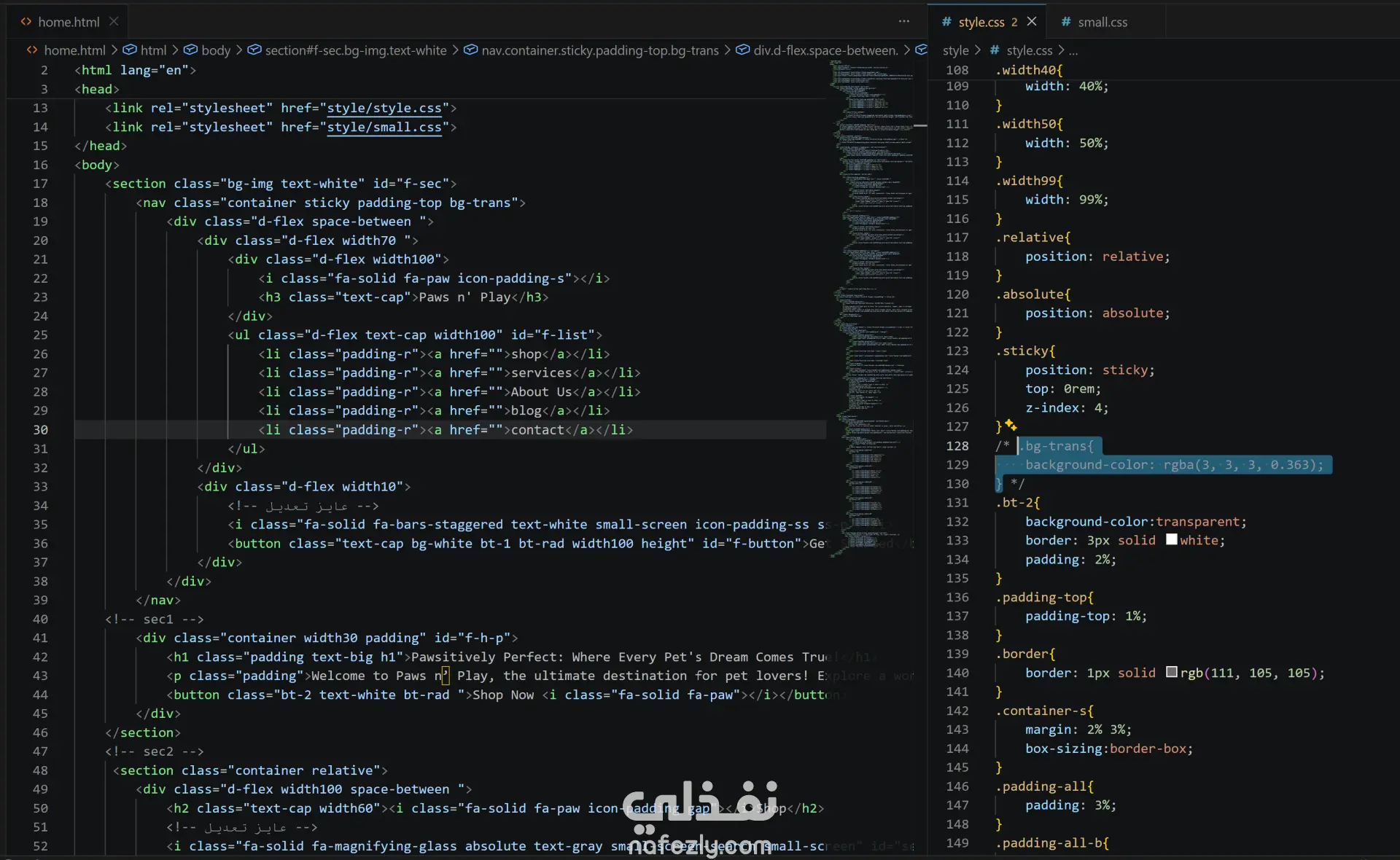Viewport: 1400px width, 860px height.
Task: Click the closing nav tag on line 39
Action: (157, 600)
